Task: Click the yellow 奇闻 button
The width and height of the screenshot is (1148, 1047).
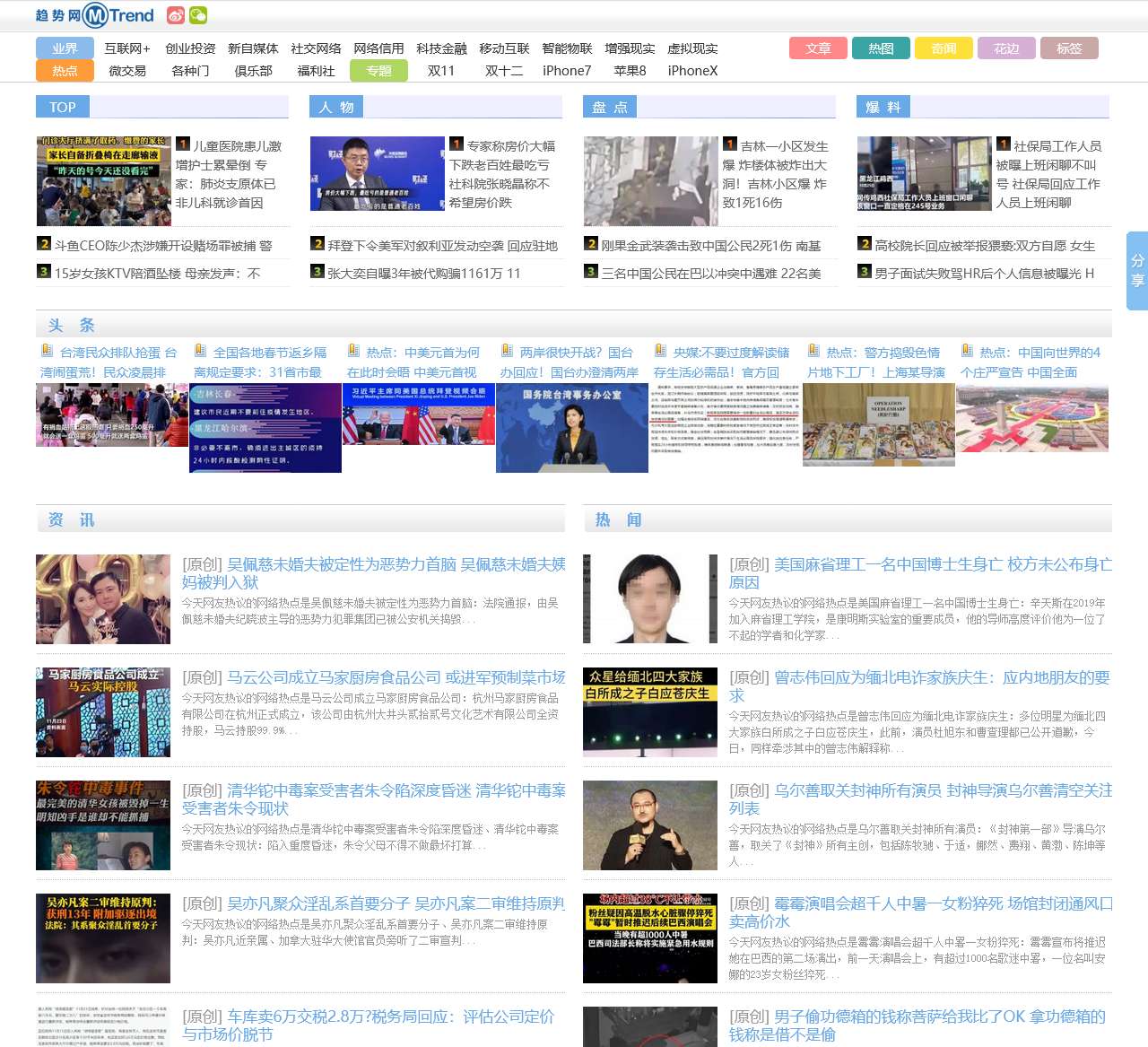Action: pyautogui.click(x=944, y=48)
